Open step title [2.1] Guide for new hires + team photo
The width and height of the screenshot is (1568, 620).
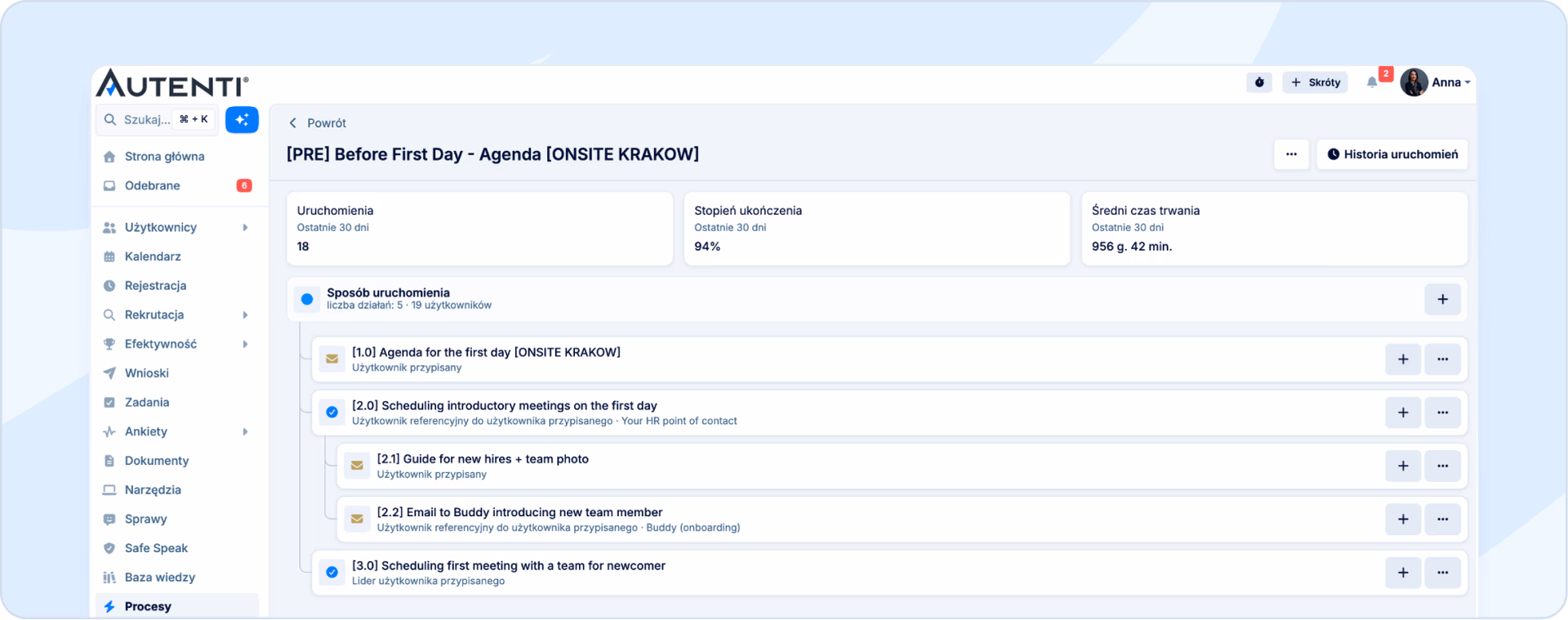(483, 459)
